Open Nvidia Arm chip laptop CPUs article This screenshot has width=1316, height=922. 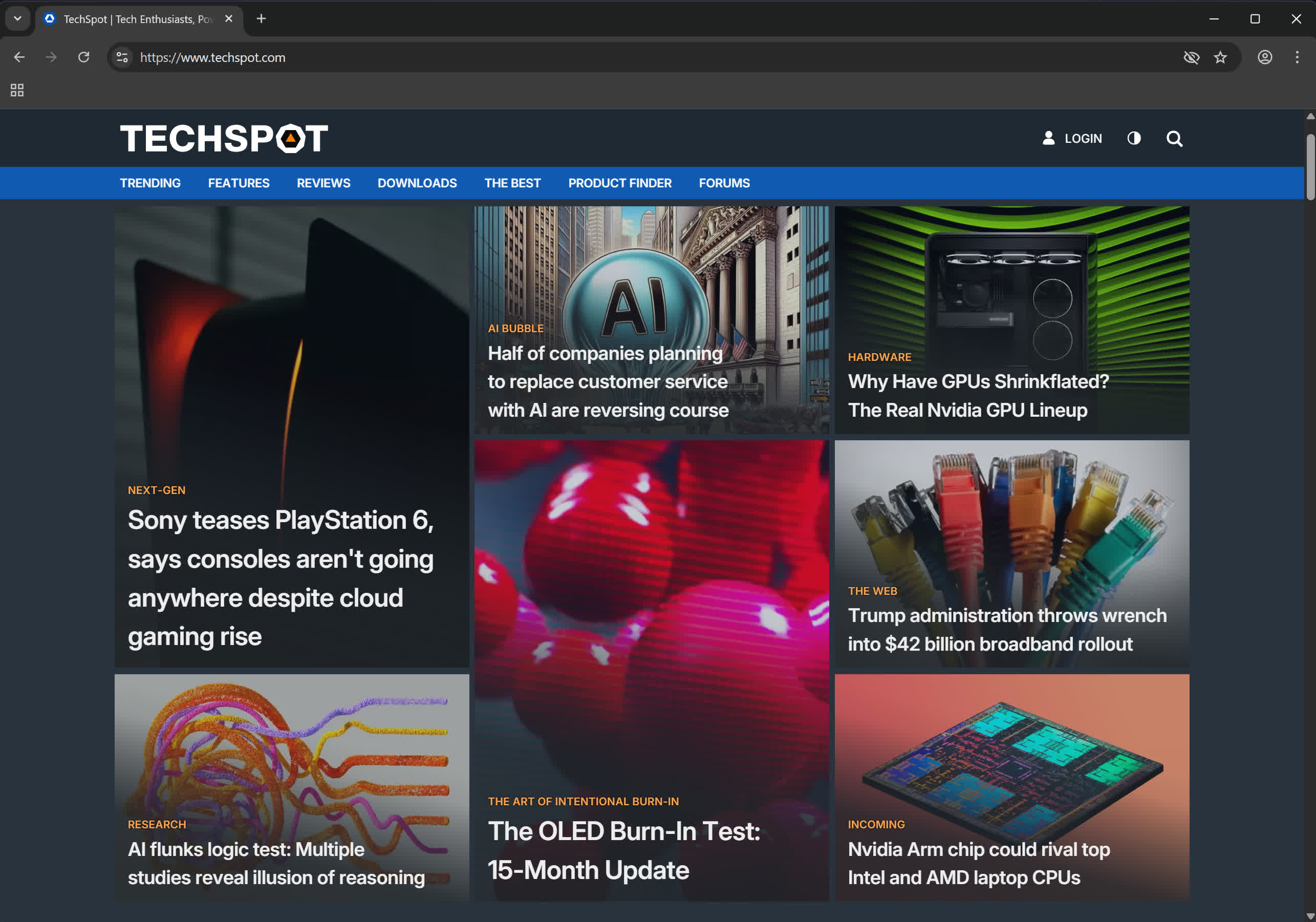pos(979,864)
